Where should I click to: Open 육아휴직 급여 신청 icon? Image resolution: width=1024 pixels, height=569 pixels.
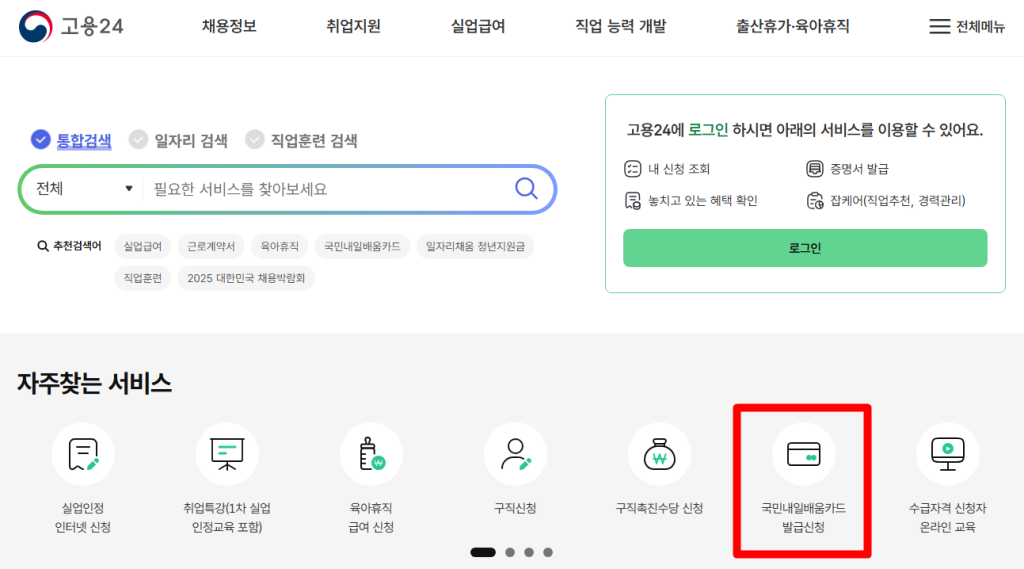[x=371, y=454]
